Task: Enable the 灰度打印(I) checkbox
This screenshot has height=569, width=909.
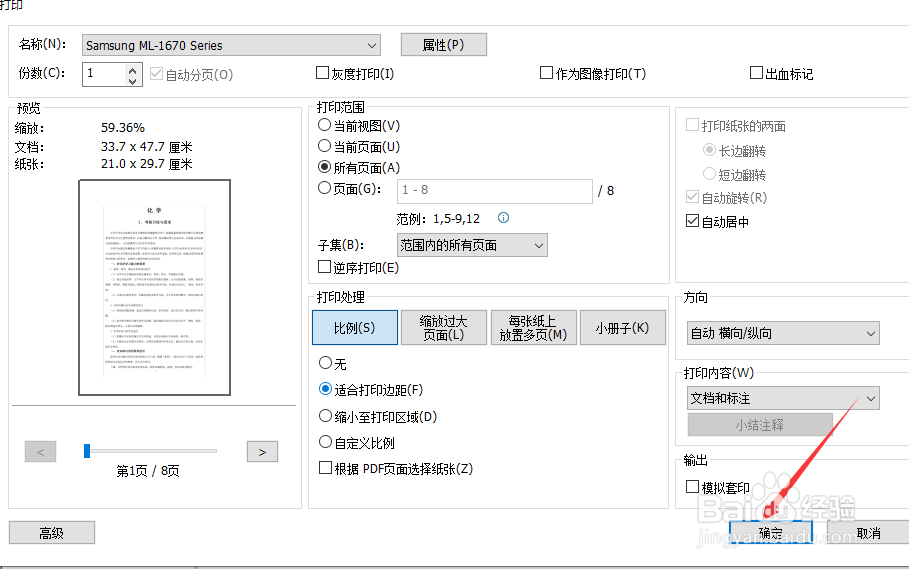Action: (322, 73)
